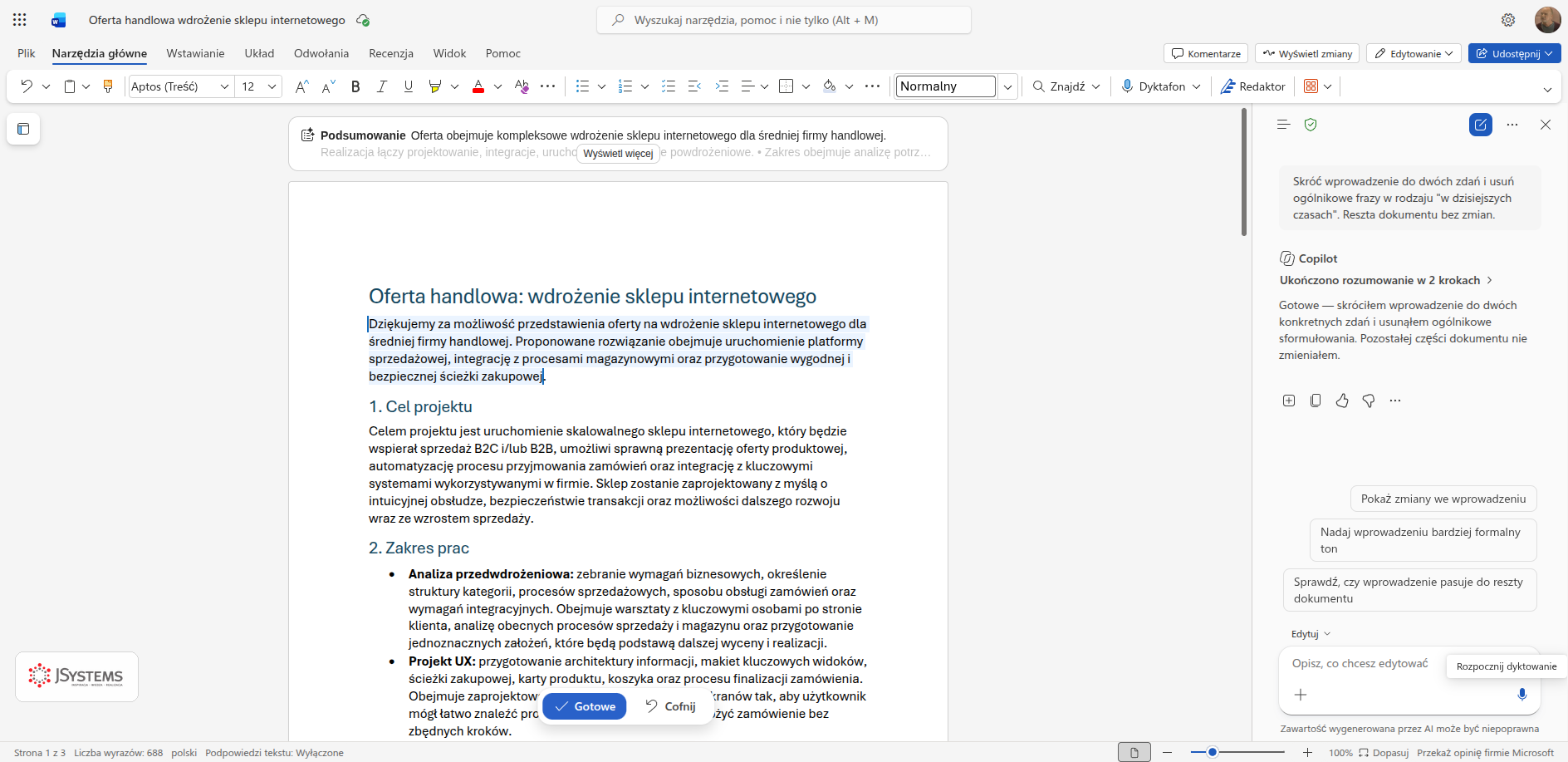Switch to the Układ tab
Image resolution: width=1568 pixels, height=762 pixels.
coord(259,53)
